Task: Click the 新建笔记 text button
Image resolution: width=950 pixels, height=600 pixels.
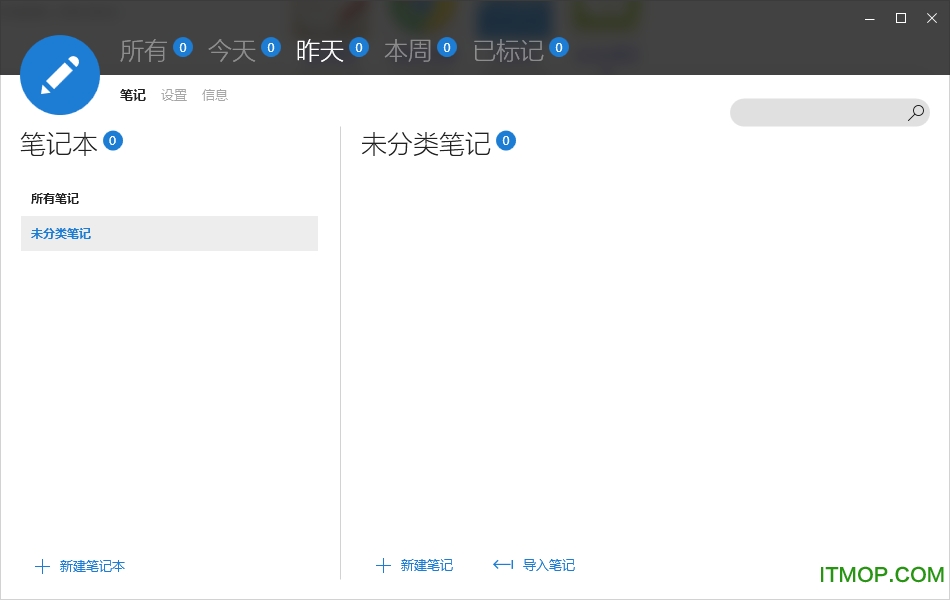Action: click(x=427, y=566)
